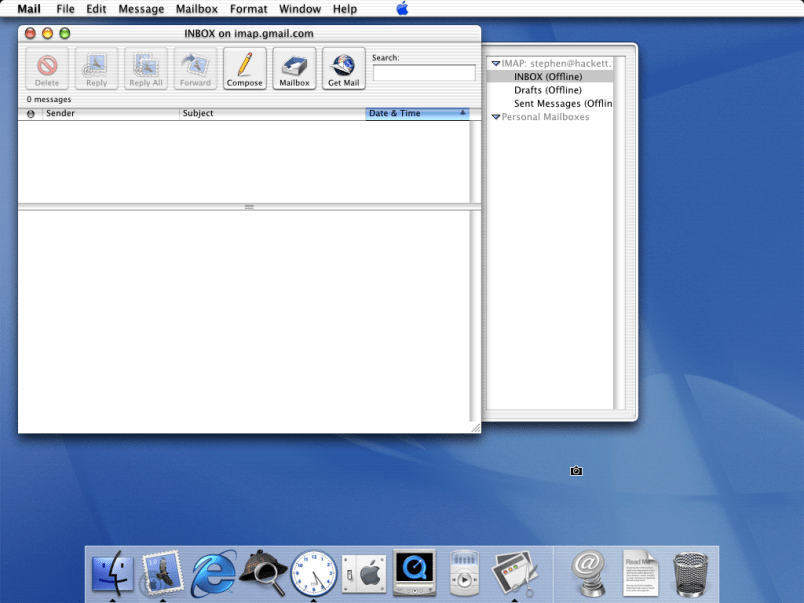Viewport: 804px width, 603px height.
Task: Compose a new message with pencil icon
Action: click(245, 69)
